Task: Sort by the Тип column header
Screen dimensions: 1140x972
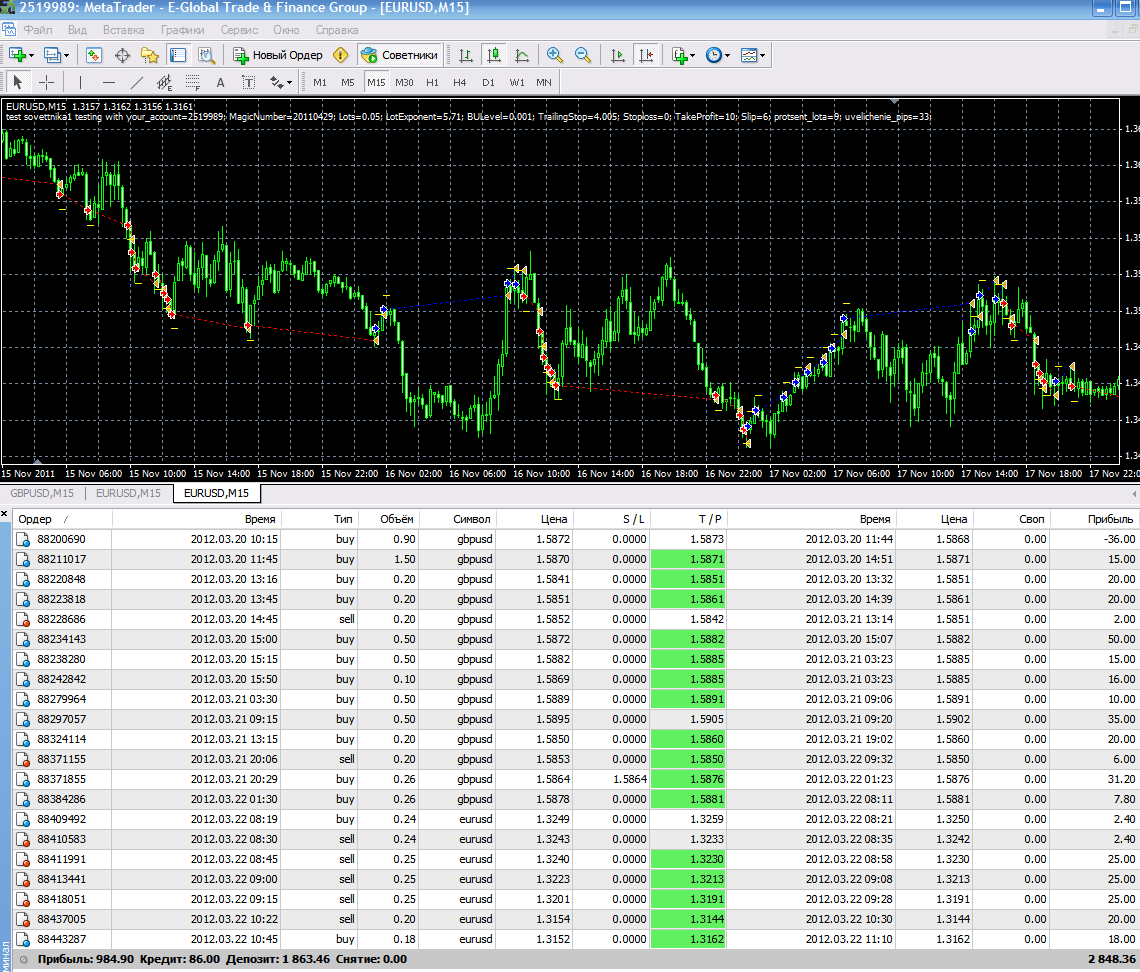Action: (x=320, y=519)
